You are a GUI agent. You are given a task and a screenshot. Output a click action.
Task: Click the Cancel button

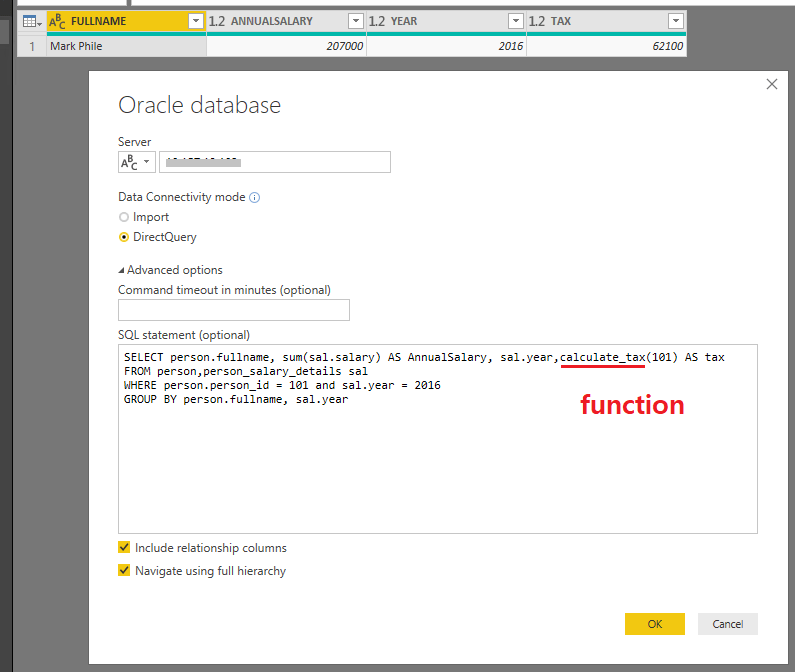[728, 624]
